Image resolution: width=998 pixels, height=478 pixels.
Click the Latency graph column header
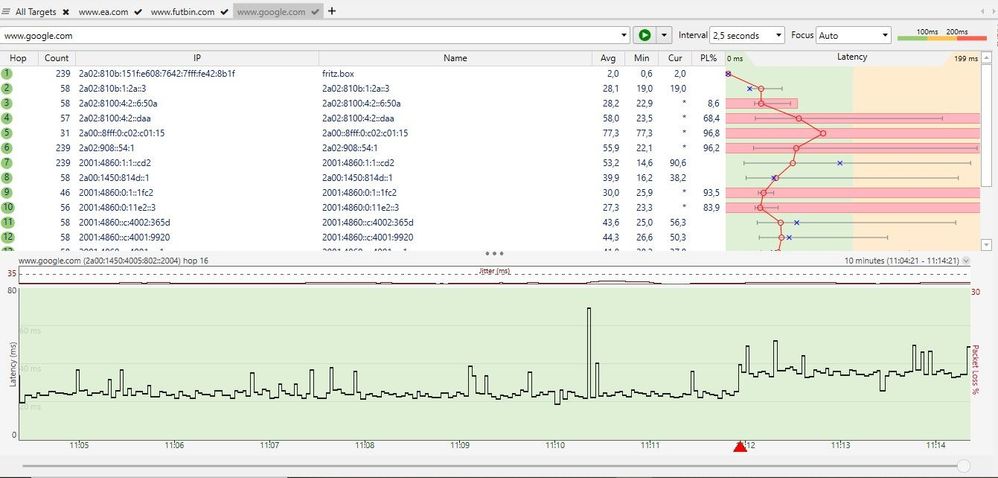coord(852,57)
